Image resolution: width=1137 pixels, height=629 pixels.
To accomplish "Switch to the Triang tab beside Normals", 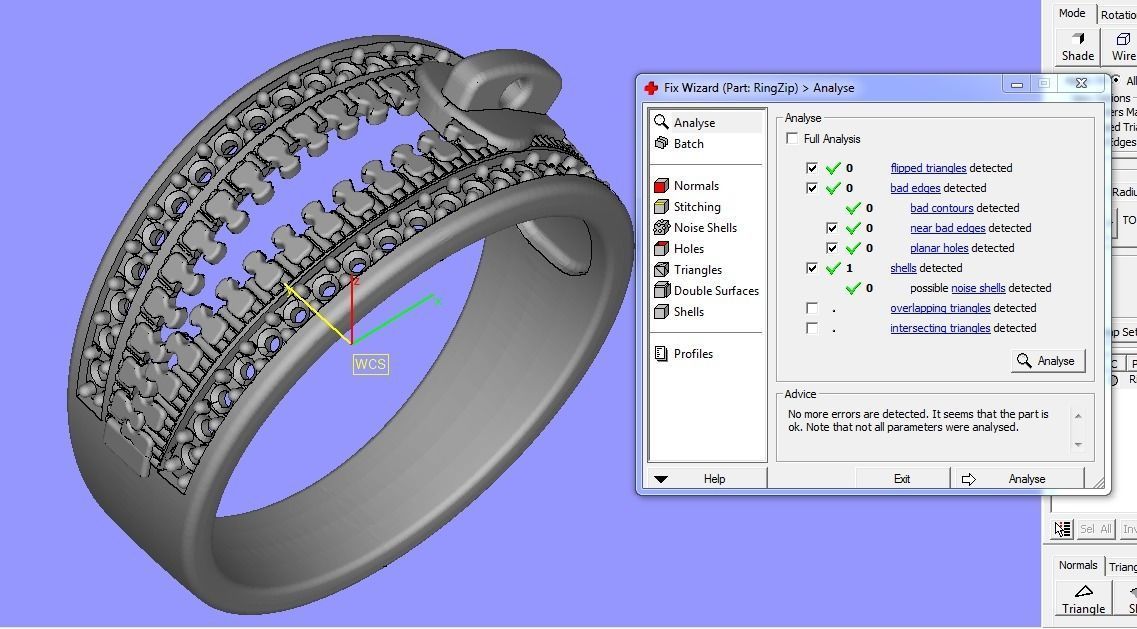I will [1121, 567].
